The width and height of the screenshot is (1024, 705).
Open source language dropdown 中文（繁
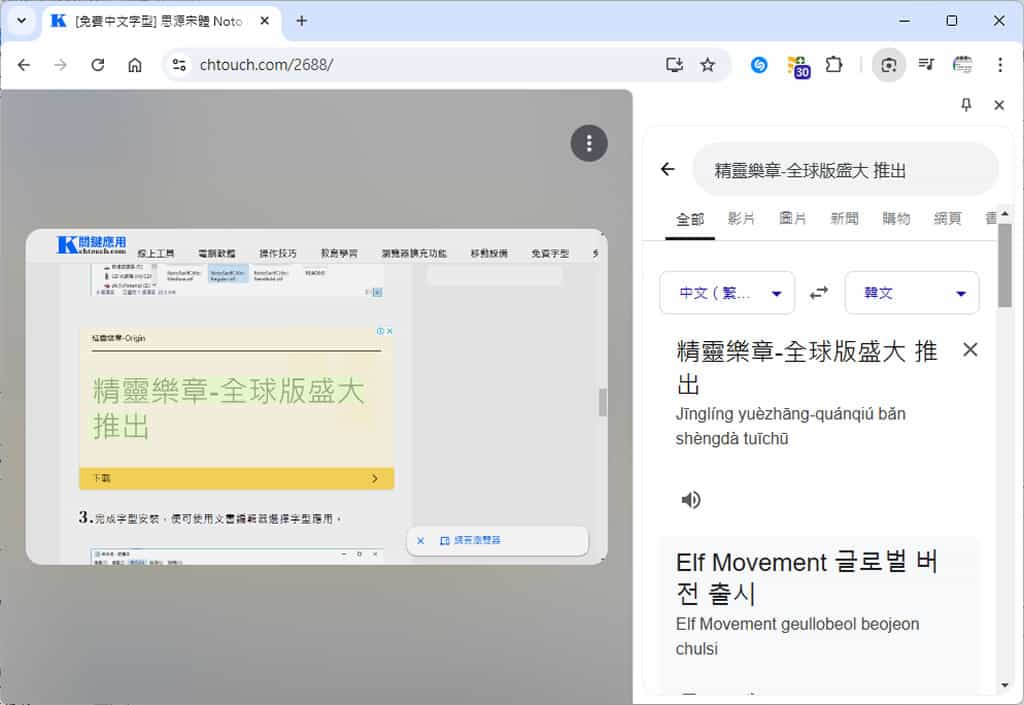[x=727, y=293]
